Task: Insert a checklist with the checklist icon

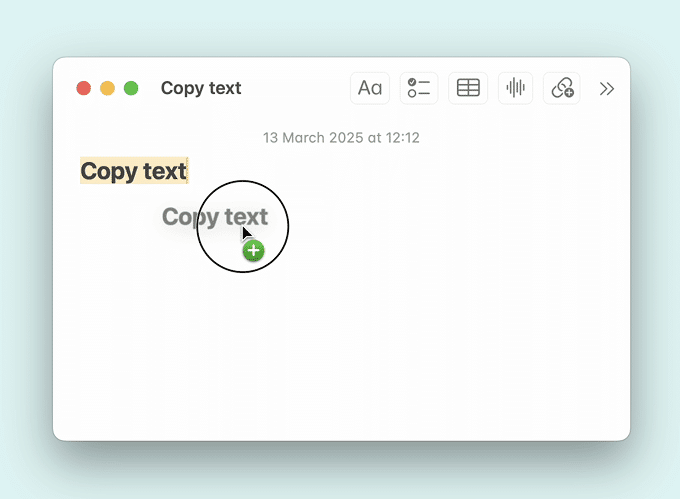Action: 418,88
